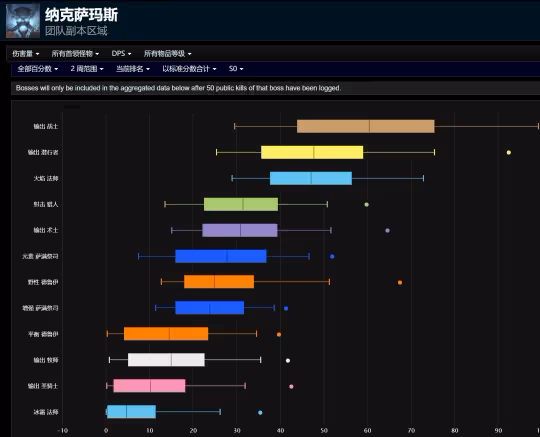
Task: Click the green box for 射击 猎人
Action: 241,205
